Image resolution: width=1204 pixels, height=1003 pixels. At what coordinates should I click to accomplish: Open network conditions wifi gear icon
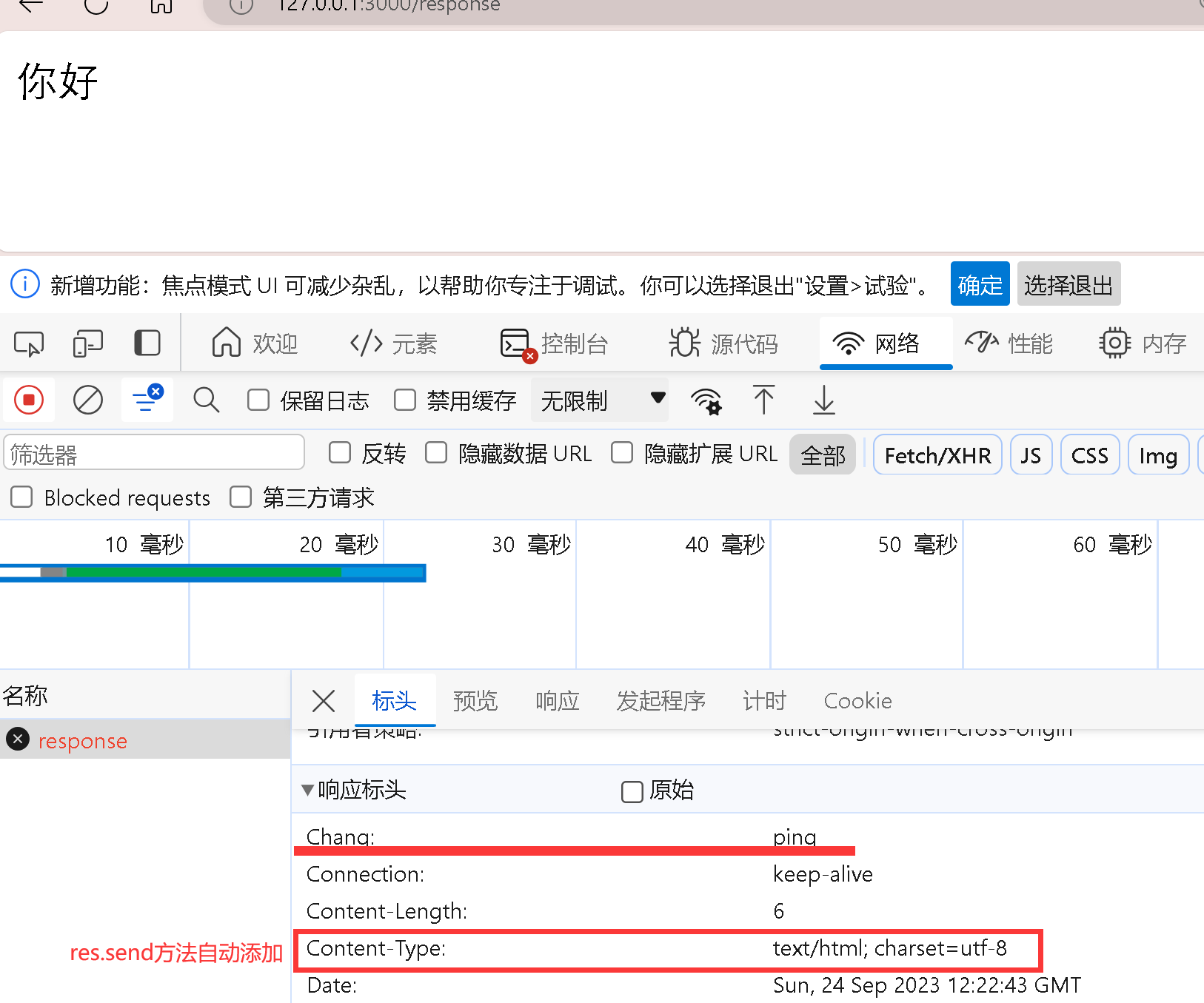click(706, 400)
